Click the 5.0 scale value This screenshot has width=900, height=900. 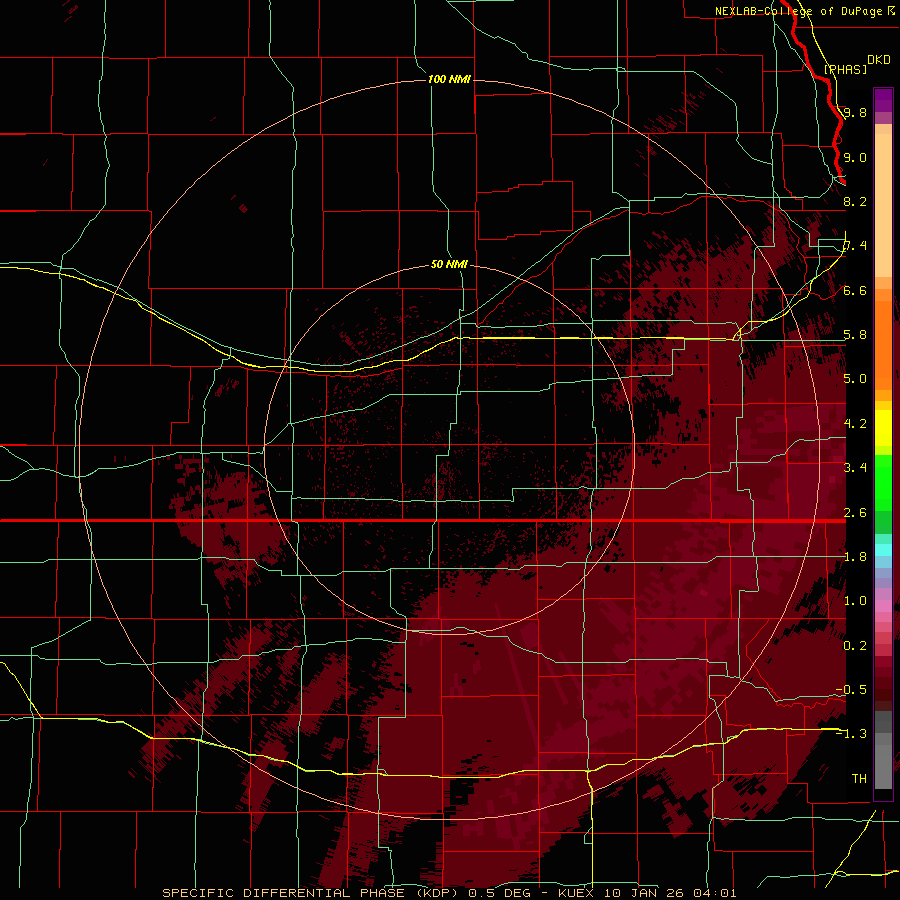click(x=855, y=379)
